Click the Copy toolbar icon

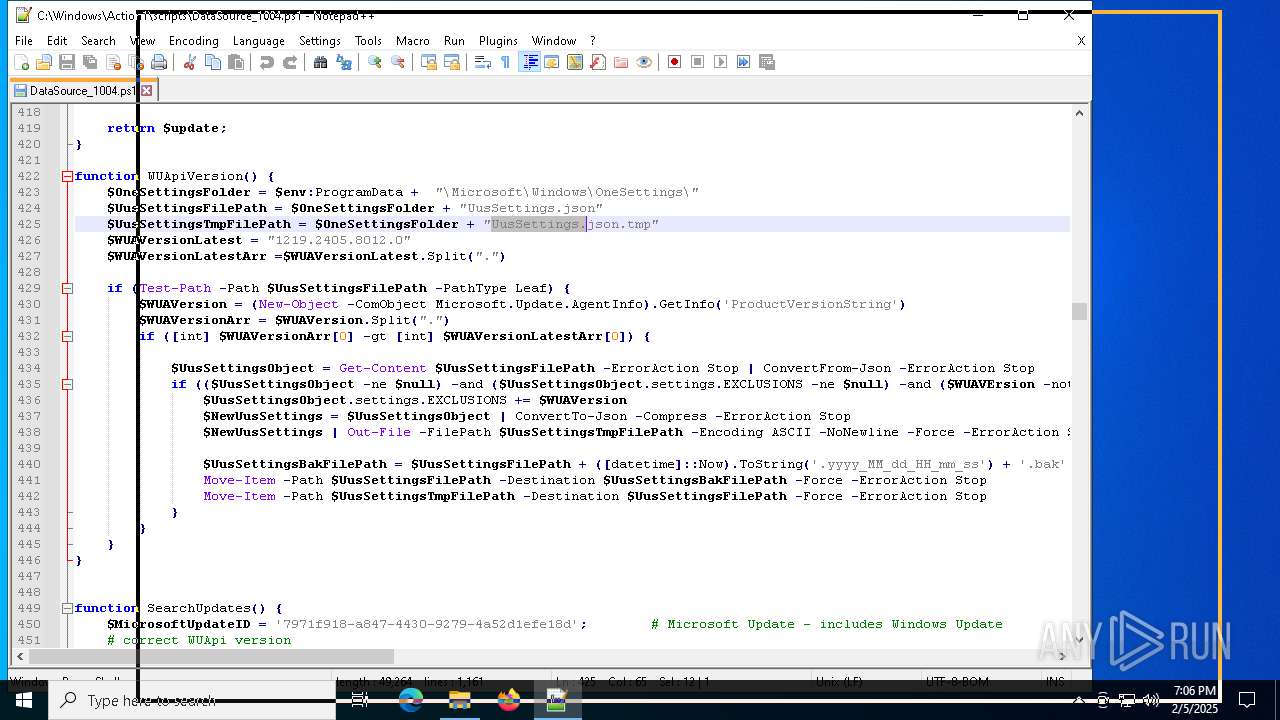click(212, 62)
